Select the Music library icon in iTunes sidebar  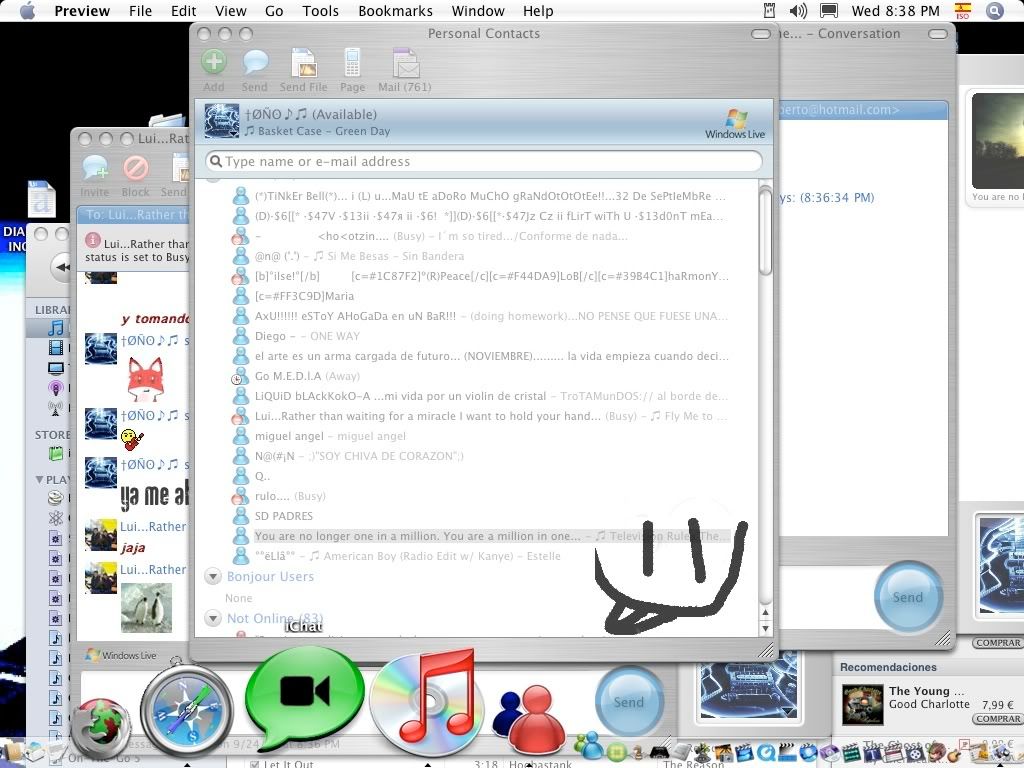[56, 328]
